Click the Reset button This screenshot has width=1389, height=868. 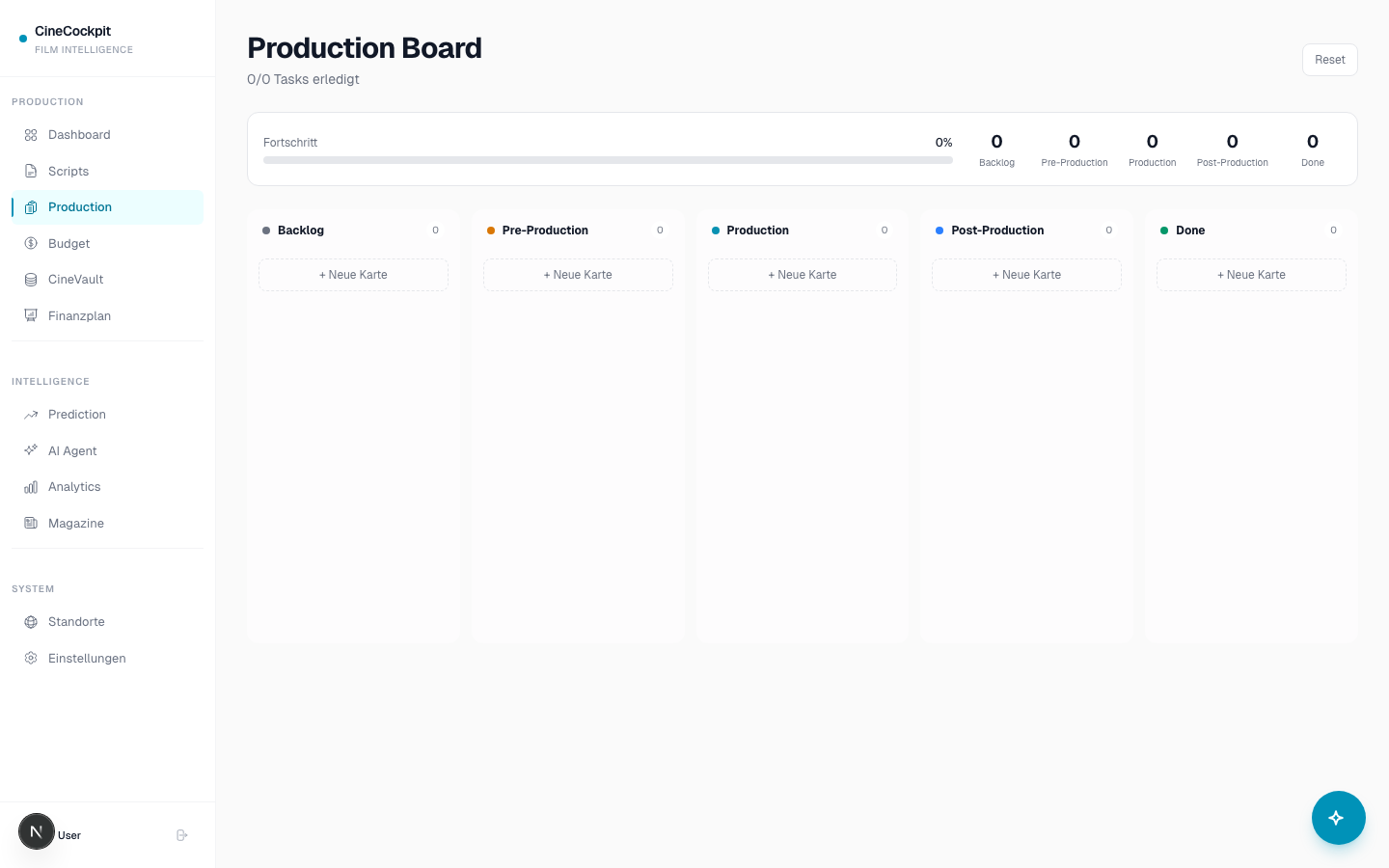click(1329, 59)
